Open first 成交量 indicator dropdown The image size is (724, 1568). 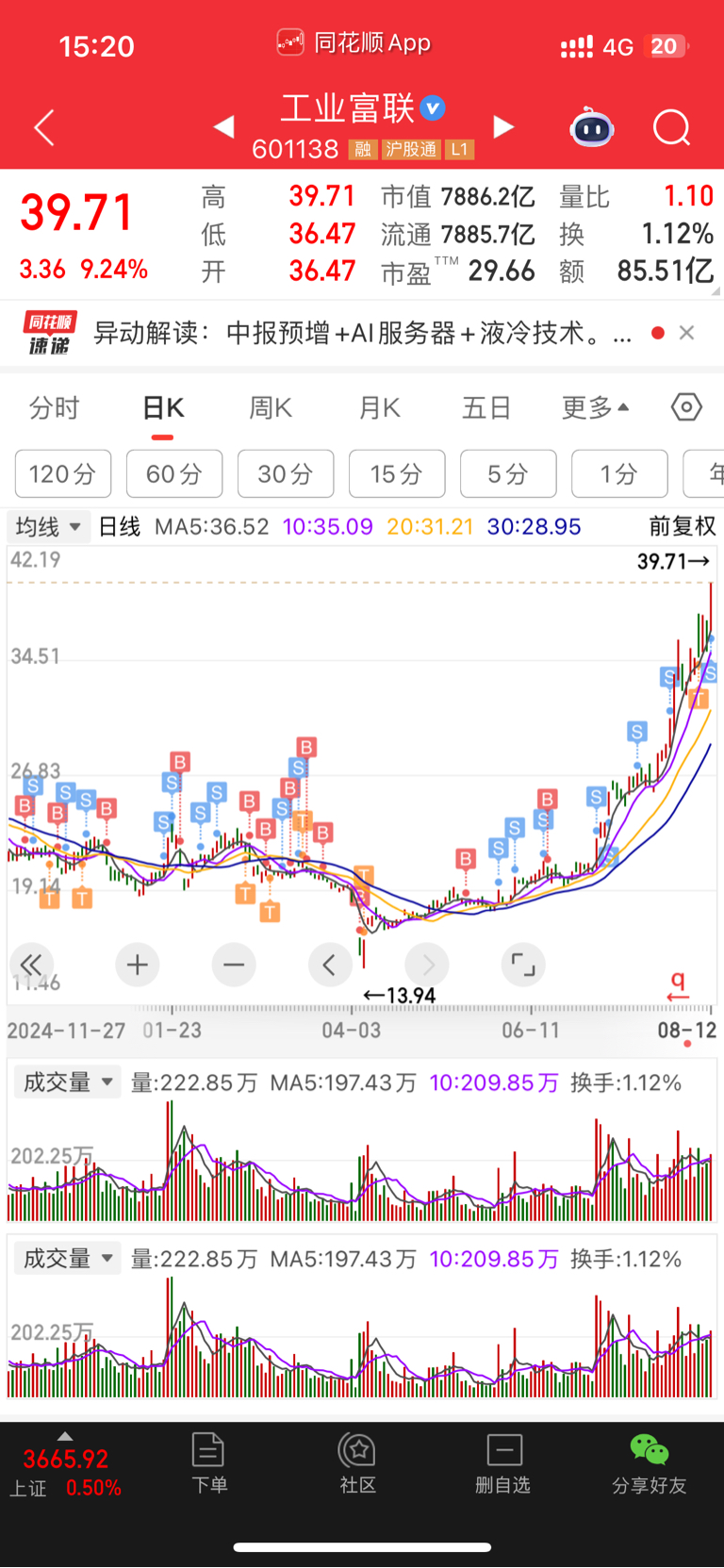(x=68, y=1082)
